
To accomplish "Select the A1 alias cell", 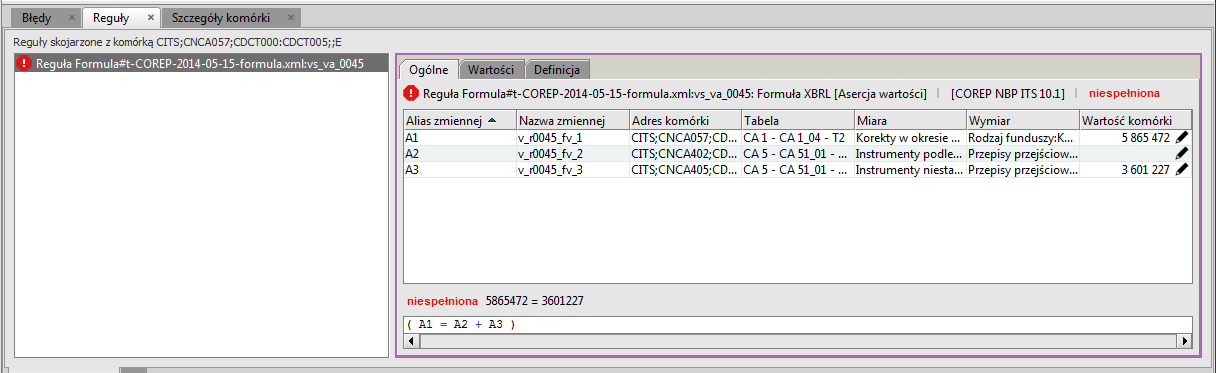I will (x=459, y=138).
